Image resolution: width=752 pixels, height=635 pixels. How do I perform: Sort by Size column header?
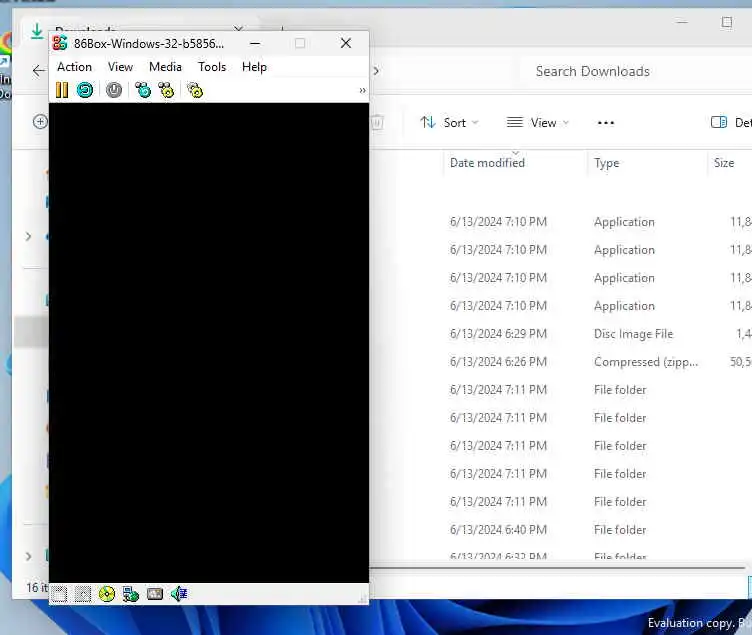[x=724, y=163]
